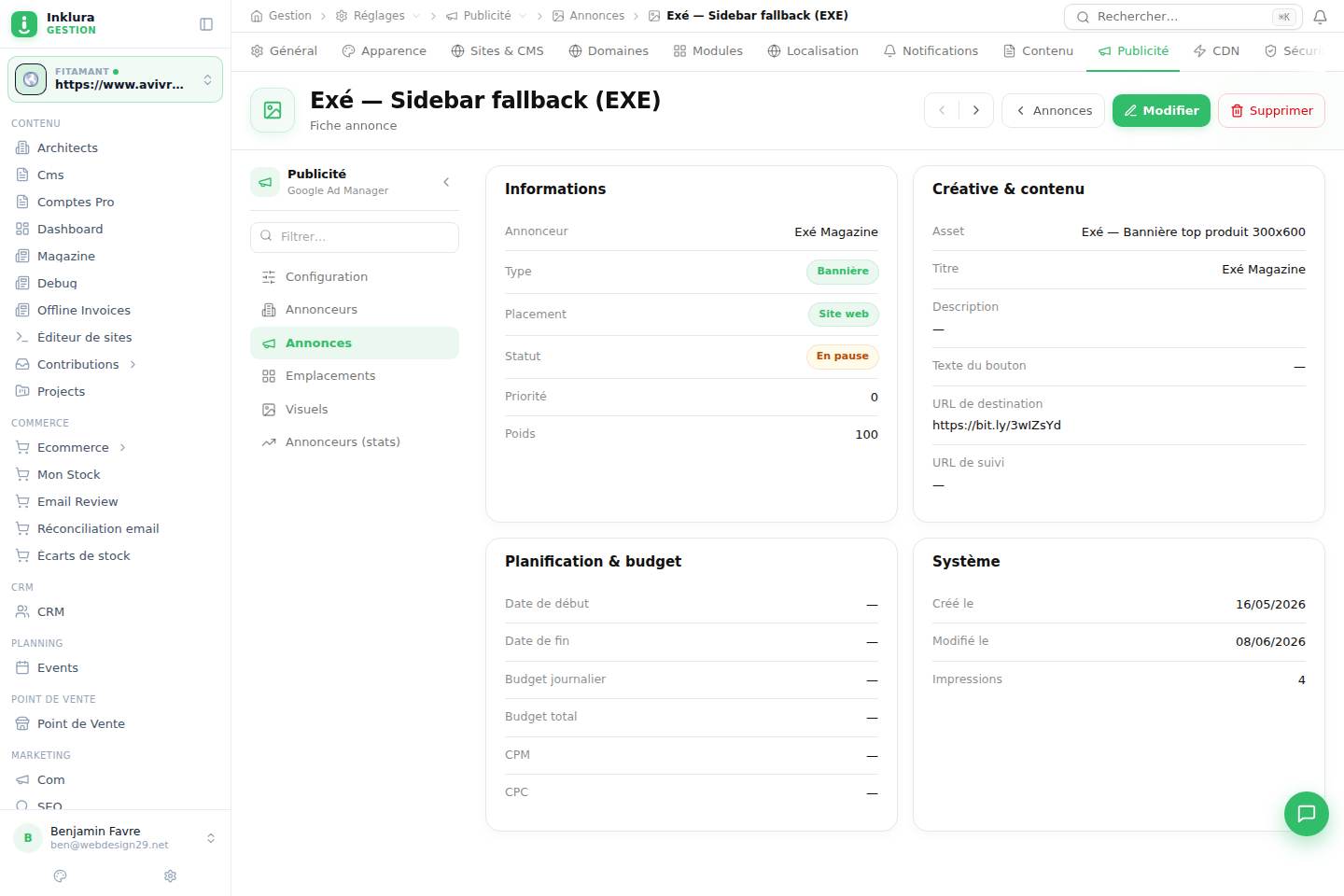
Task: Go to the next annonce arrow
Action: click(976, 110)
